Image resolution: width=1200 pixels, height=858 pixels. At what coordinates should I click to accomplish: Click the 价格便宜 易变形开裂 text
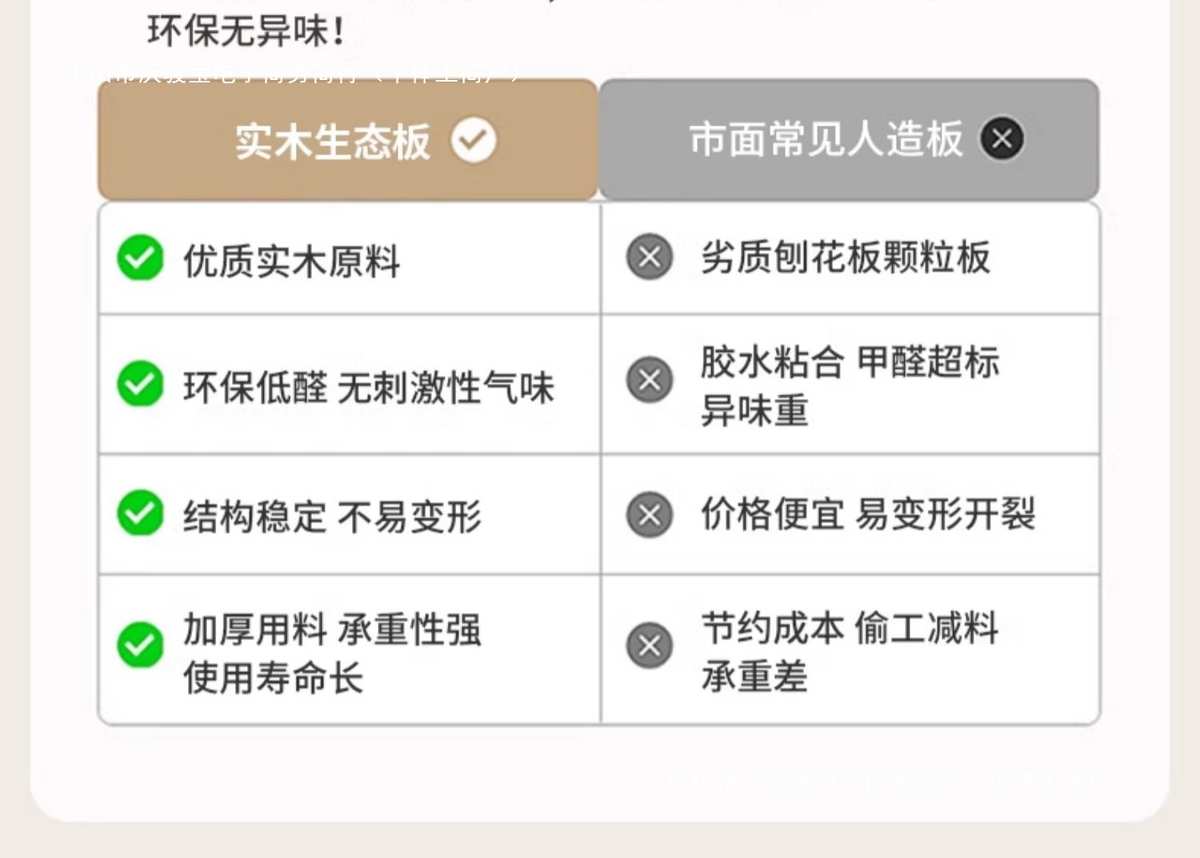868,515
